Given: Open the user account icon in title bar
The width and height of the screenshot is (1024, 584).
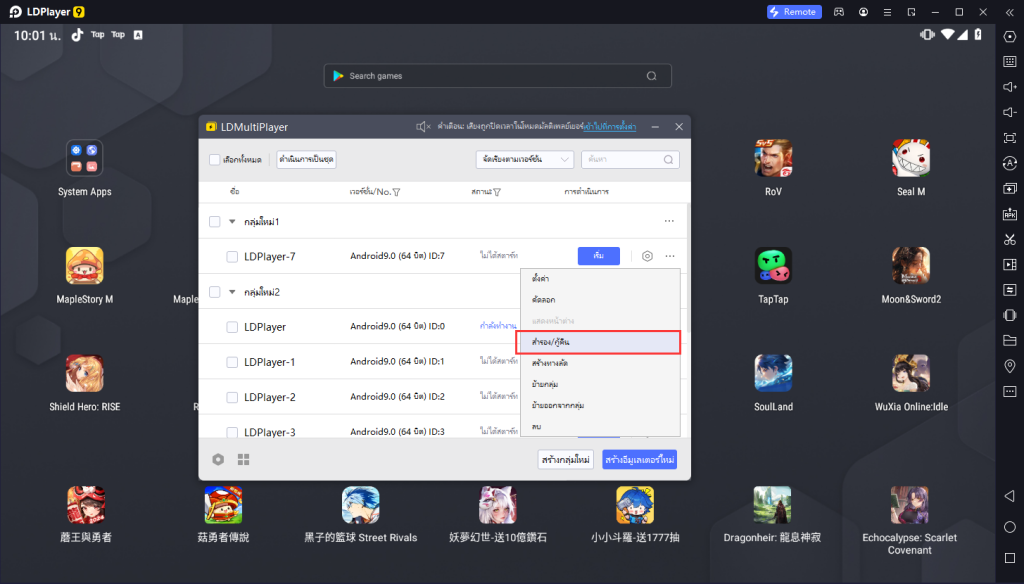Looking at the screenshot, I should 863,12.
